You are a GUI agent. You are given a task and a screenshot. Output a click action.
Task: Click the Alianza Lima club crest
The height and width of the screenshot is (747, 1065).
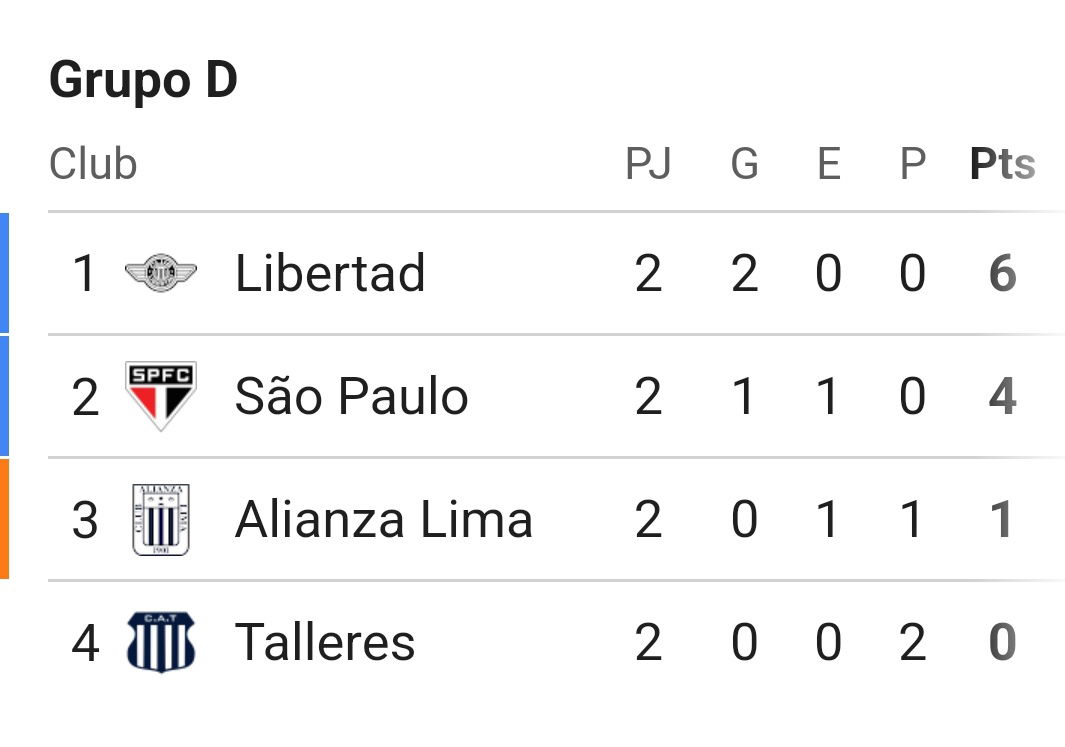pos(161,520)
